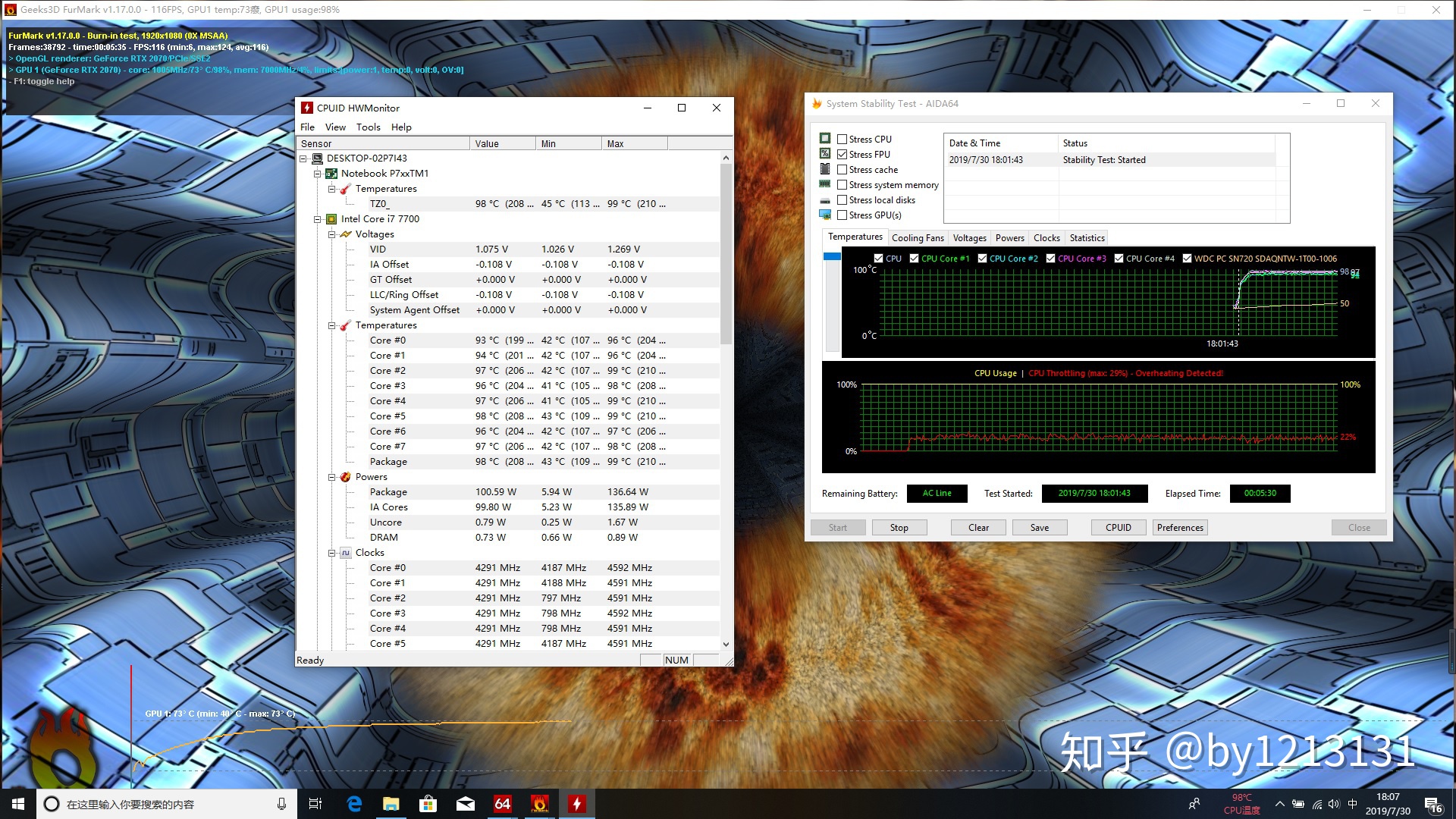Image resolution: width=1456 pixels, height=819 pixels.
Task: Enable Stress system memory checkbox
Action: (x=842, y=185)
